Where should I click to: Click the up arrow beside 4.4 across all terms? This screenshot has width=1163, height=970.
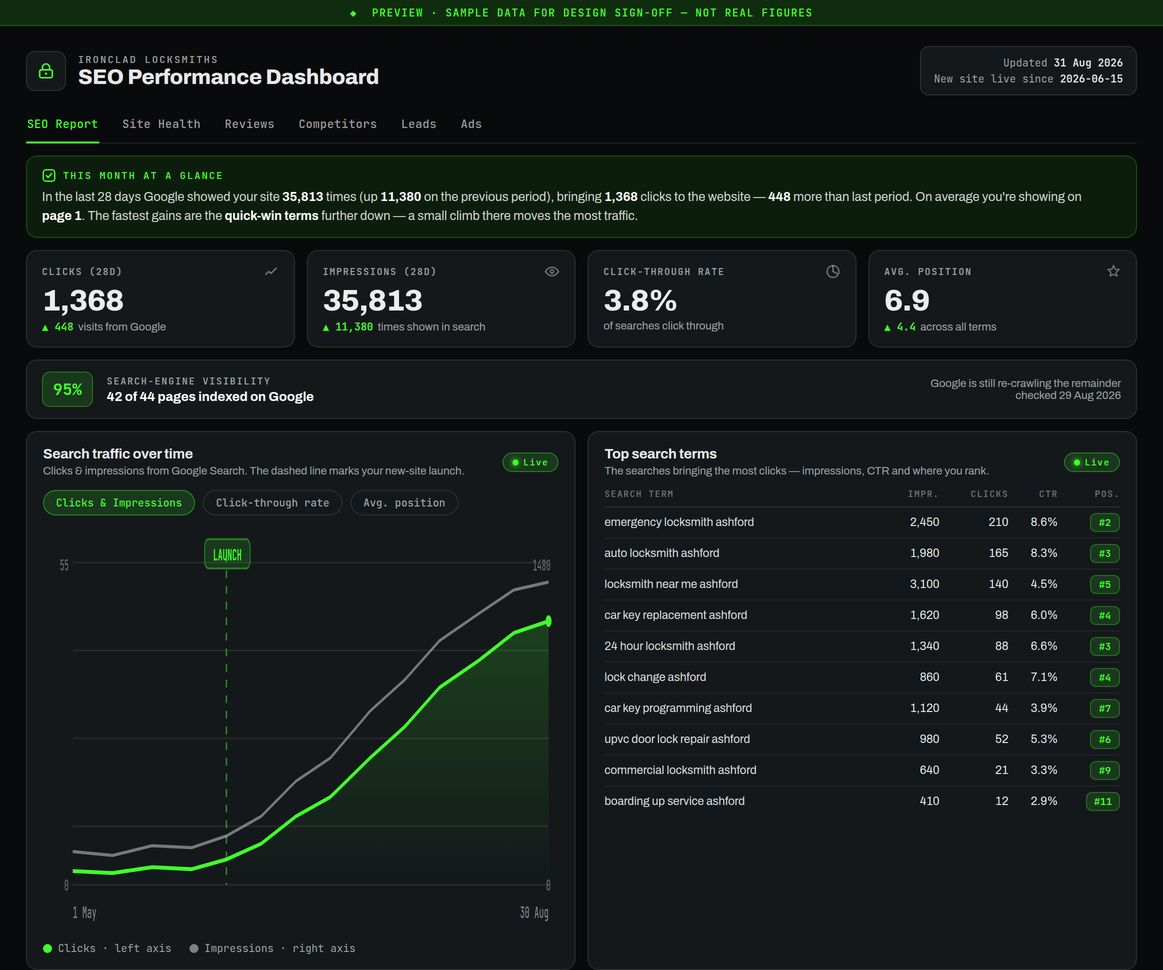(887, 327)
